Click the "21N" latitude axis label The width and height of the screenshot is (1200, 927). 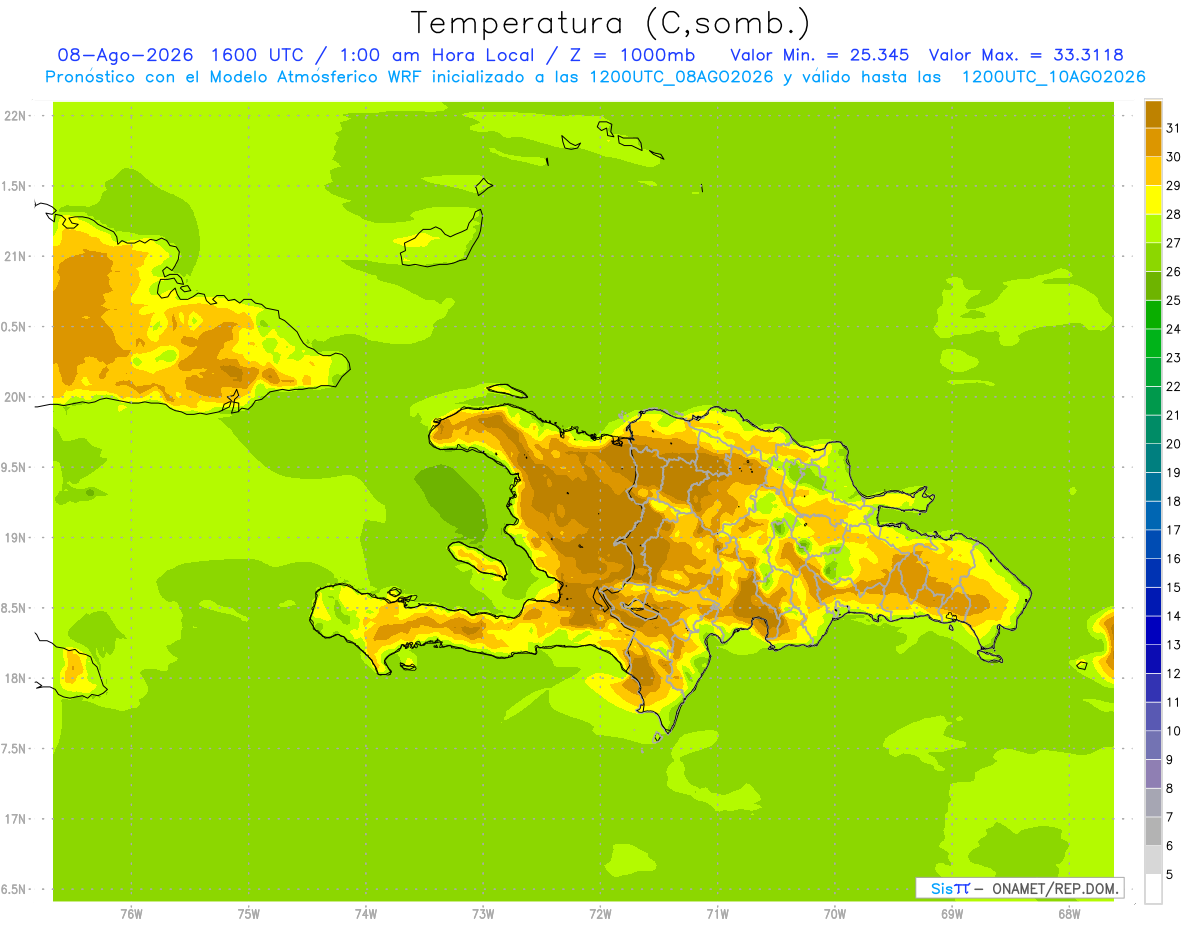point(15,257)
